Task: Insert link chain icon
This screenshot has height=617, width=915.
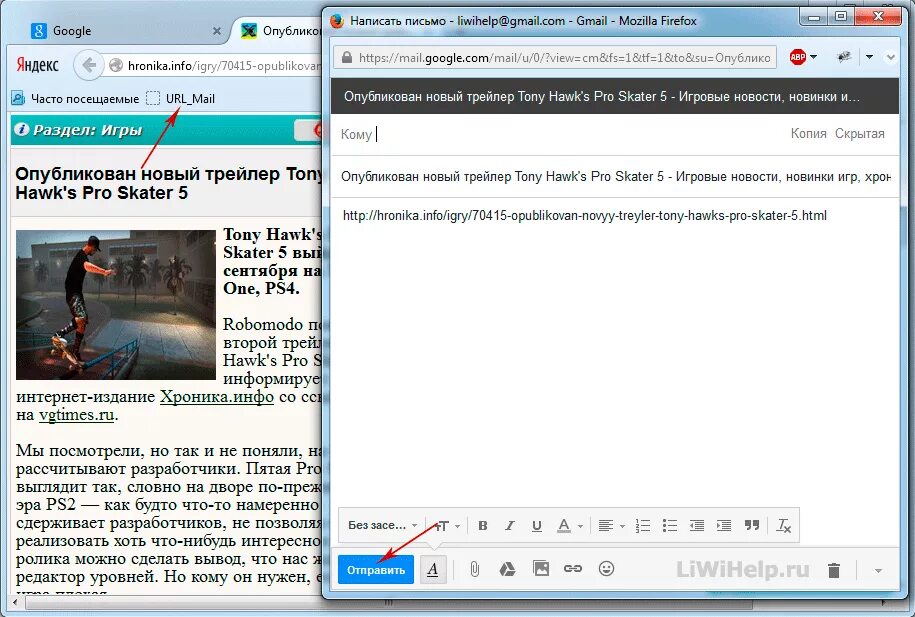Action: click(573, 569)
